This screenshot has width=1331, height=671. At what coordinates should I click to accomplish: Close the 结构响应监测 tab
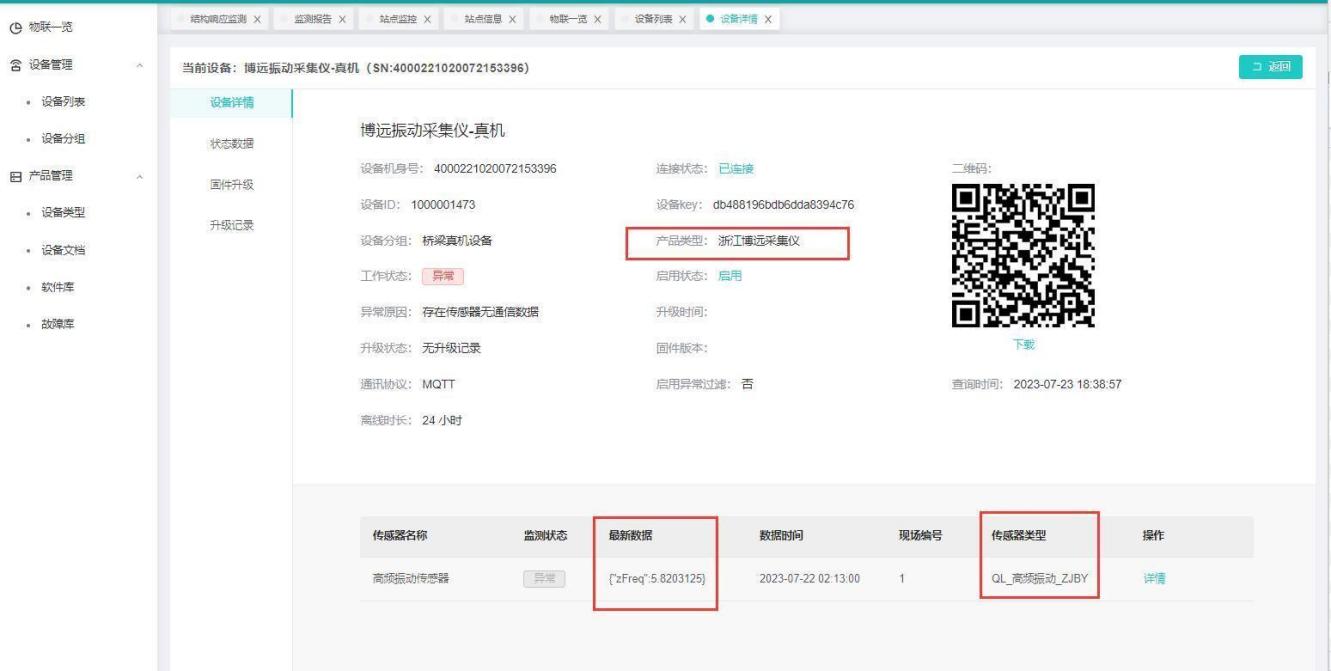click(x=257, y=19)
